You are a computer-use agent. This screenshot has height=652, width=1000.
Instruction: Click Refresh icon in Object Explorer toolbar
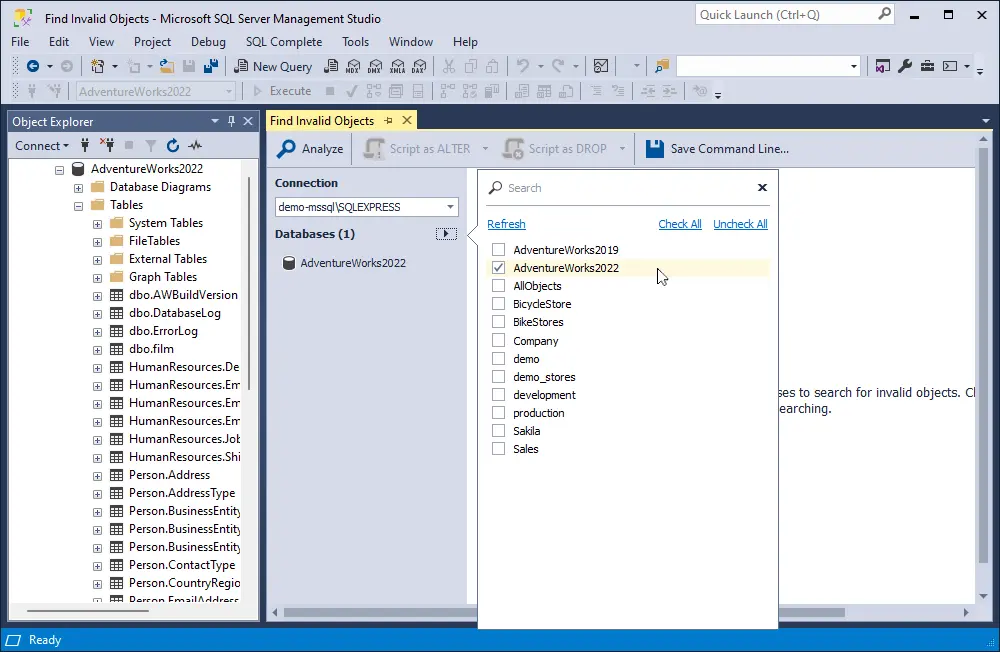point(173,145)
